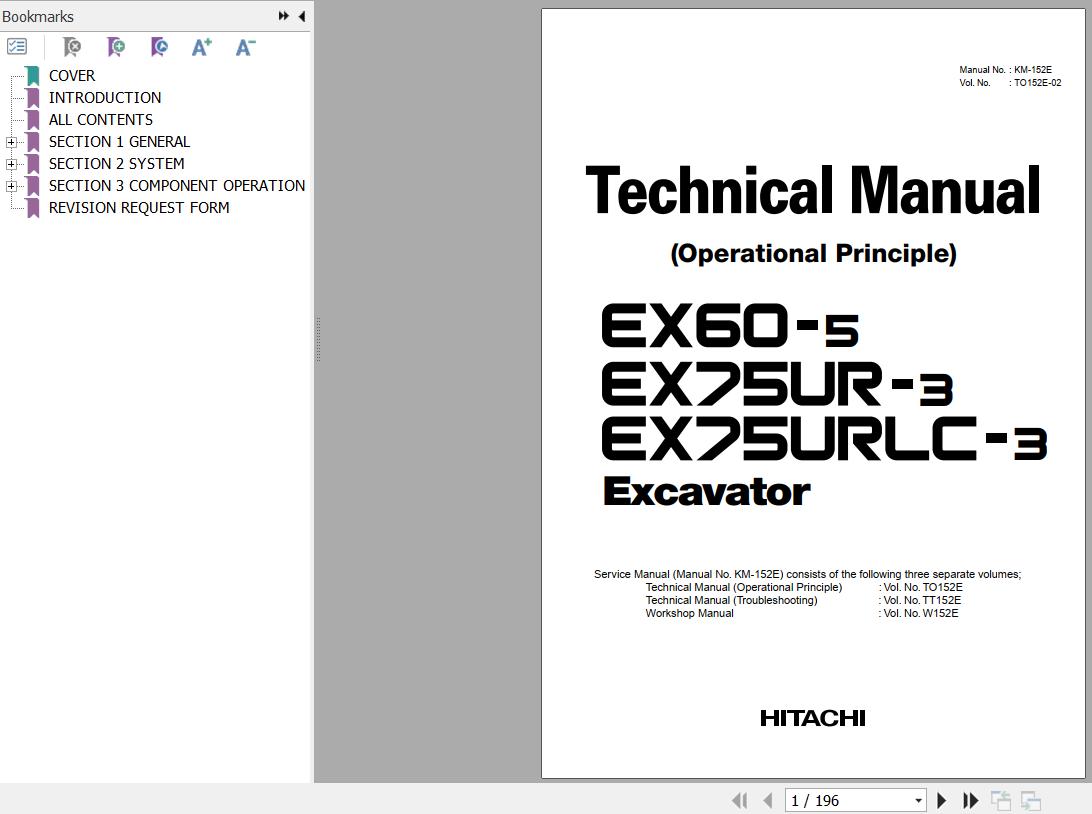
Task: Jump to the first page
Action: click(x=740, y=801)
